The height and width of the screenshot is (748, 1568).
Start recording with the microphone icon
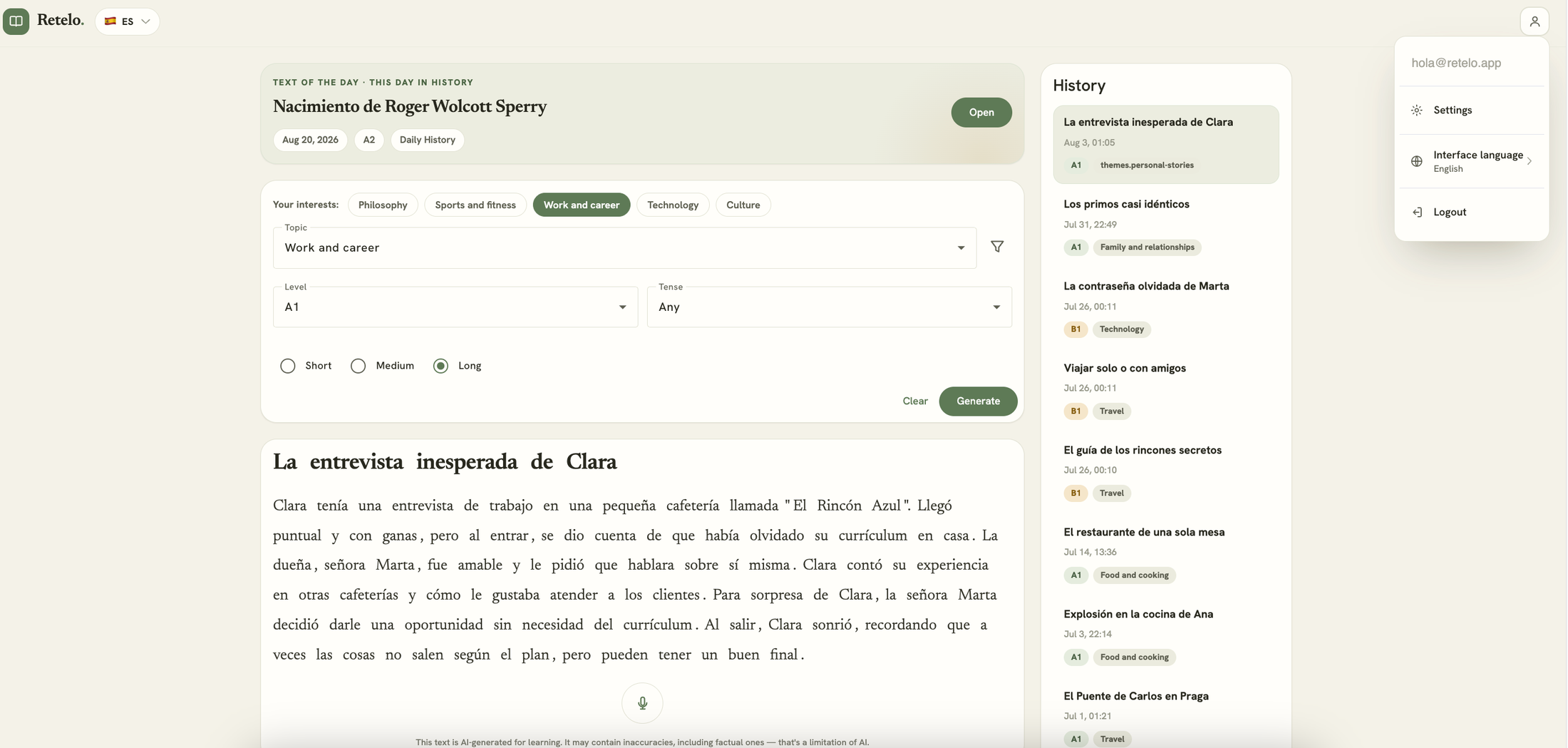tap(642, 703)
